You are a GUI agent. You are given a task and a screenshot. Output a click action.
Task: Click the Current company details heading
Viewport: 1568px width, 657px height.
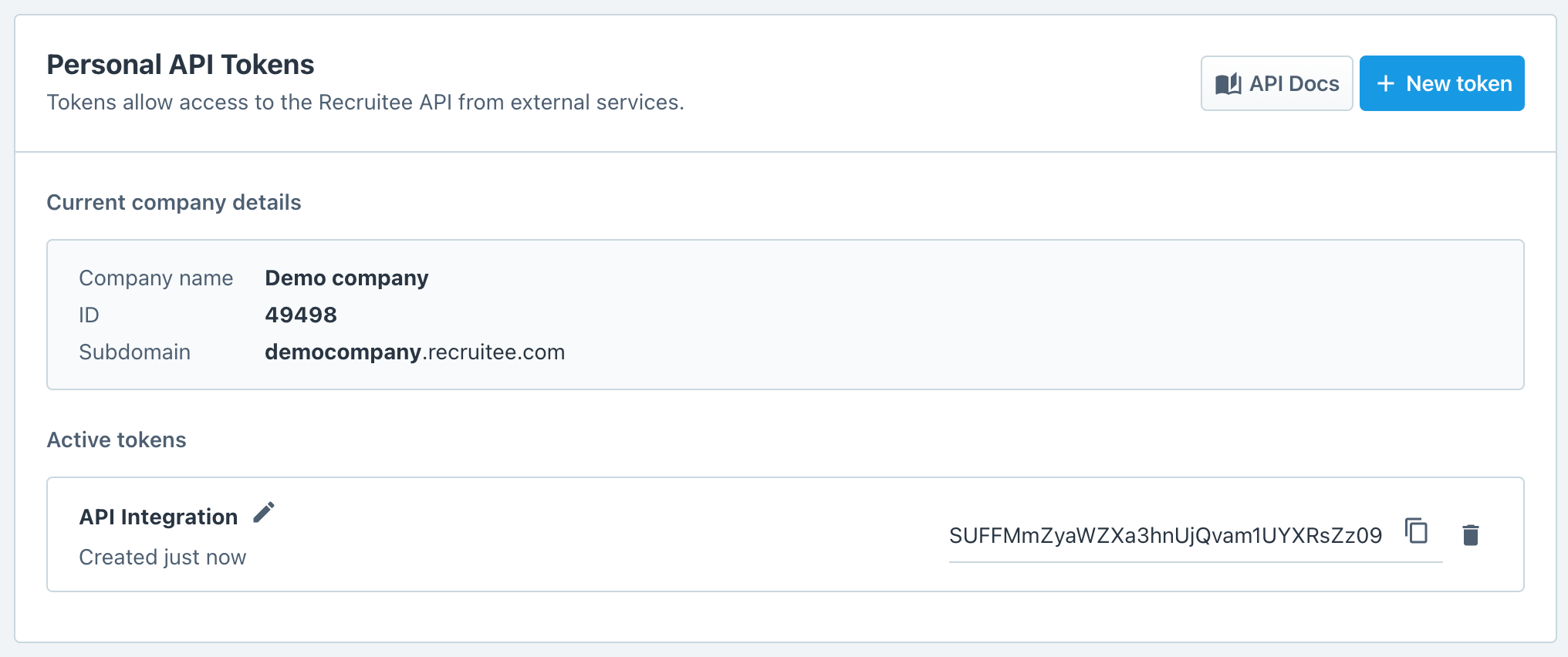click(174, 202)
